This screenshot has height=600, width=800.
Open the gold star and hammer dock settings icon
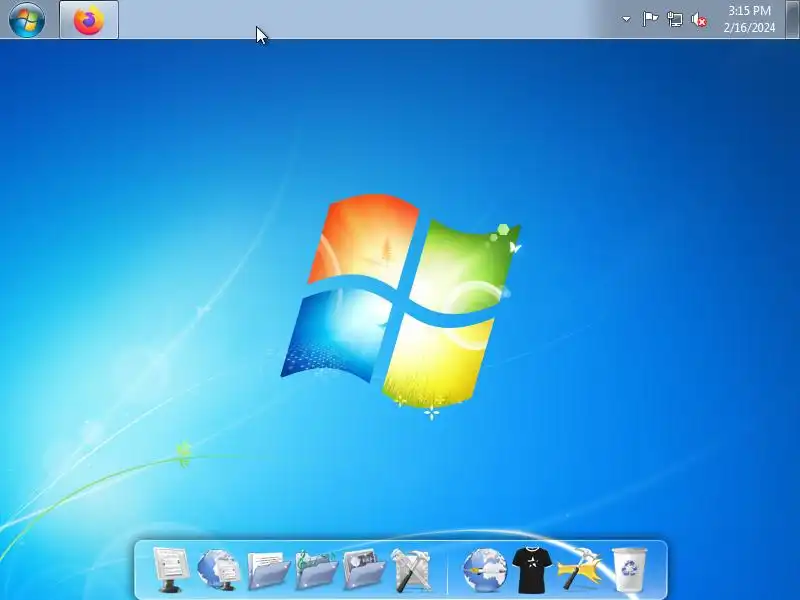click(580, 569)
